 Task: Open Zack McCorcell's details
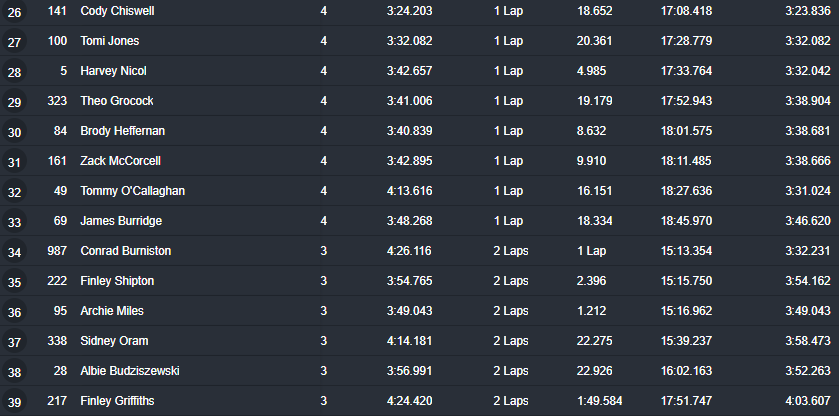point(120,161)
